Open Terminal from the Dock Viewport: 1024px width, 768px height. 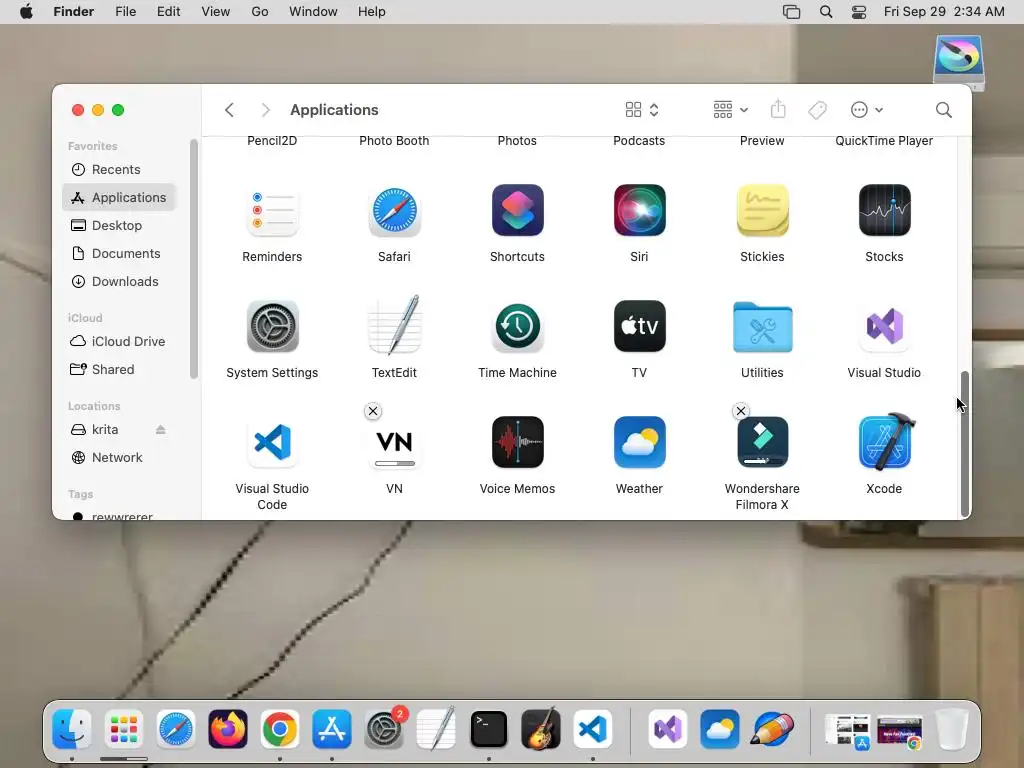[488, 729]
